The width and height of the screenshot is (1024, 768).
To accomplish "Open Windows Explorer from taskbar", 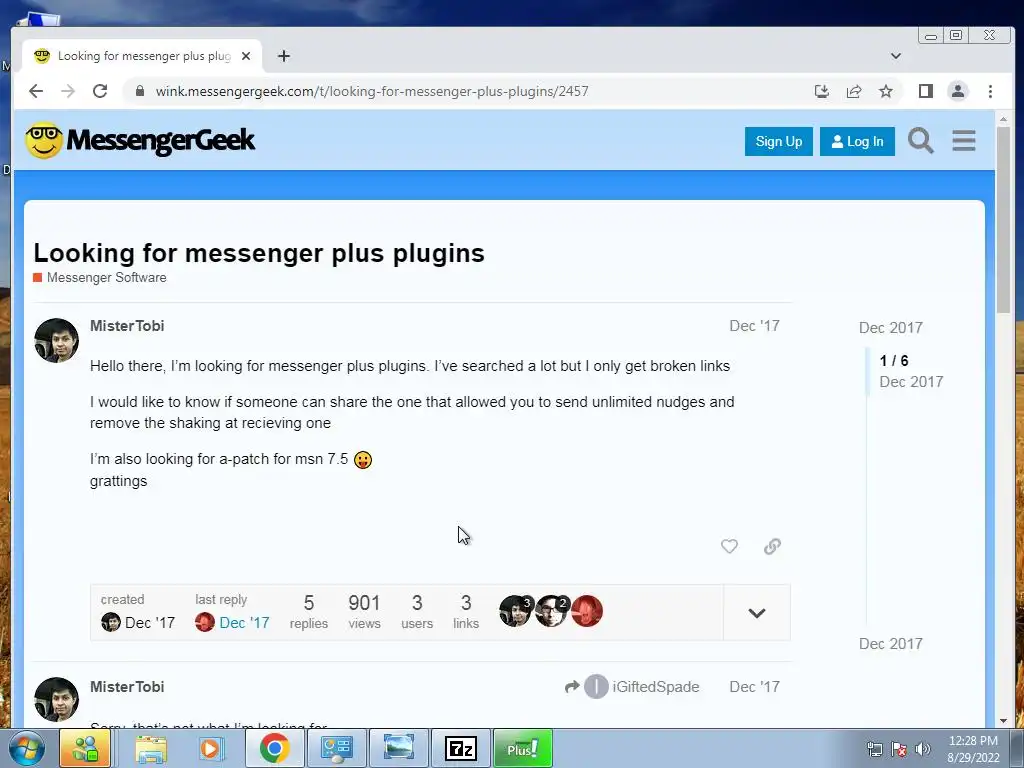I will (x=151, y=748).
